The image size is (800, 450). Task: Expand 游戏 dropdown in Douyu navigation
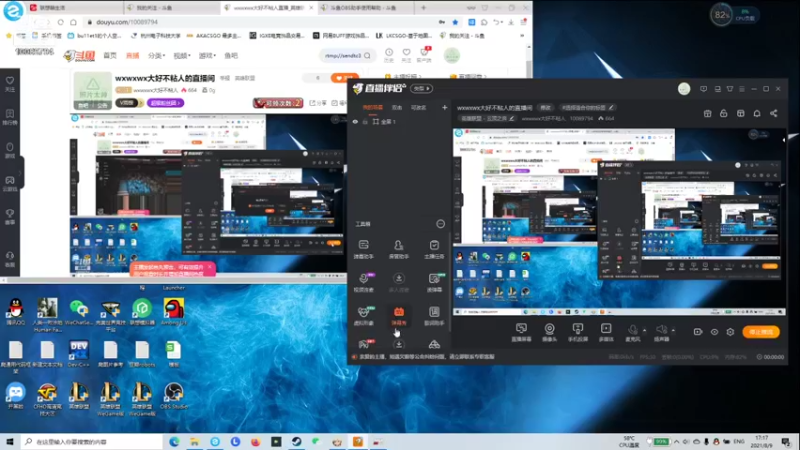(207, 55)
